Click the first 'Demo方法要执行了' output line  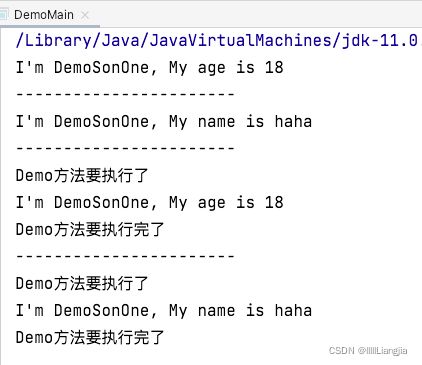[x=82, y=176]
